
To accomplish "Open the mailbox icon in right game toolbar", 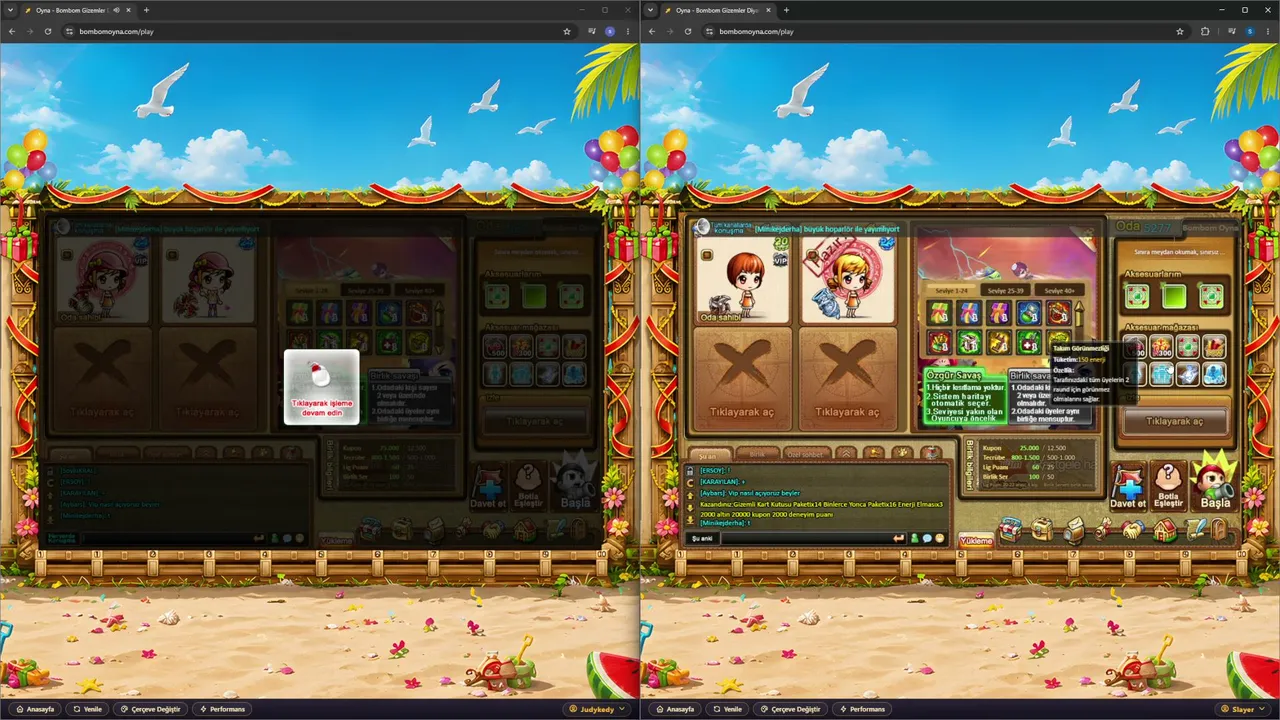I will 1073,530.
